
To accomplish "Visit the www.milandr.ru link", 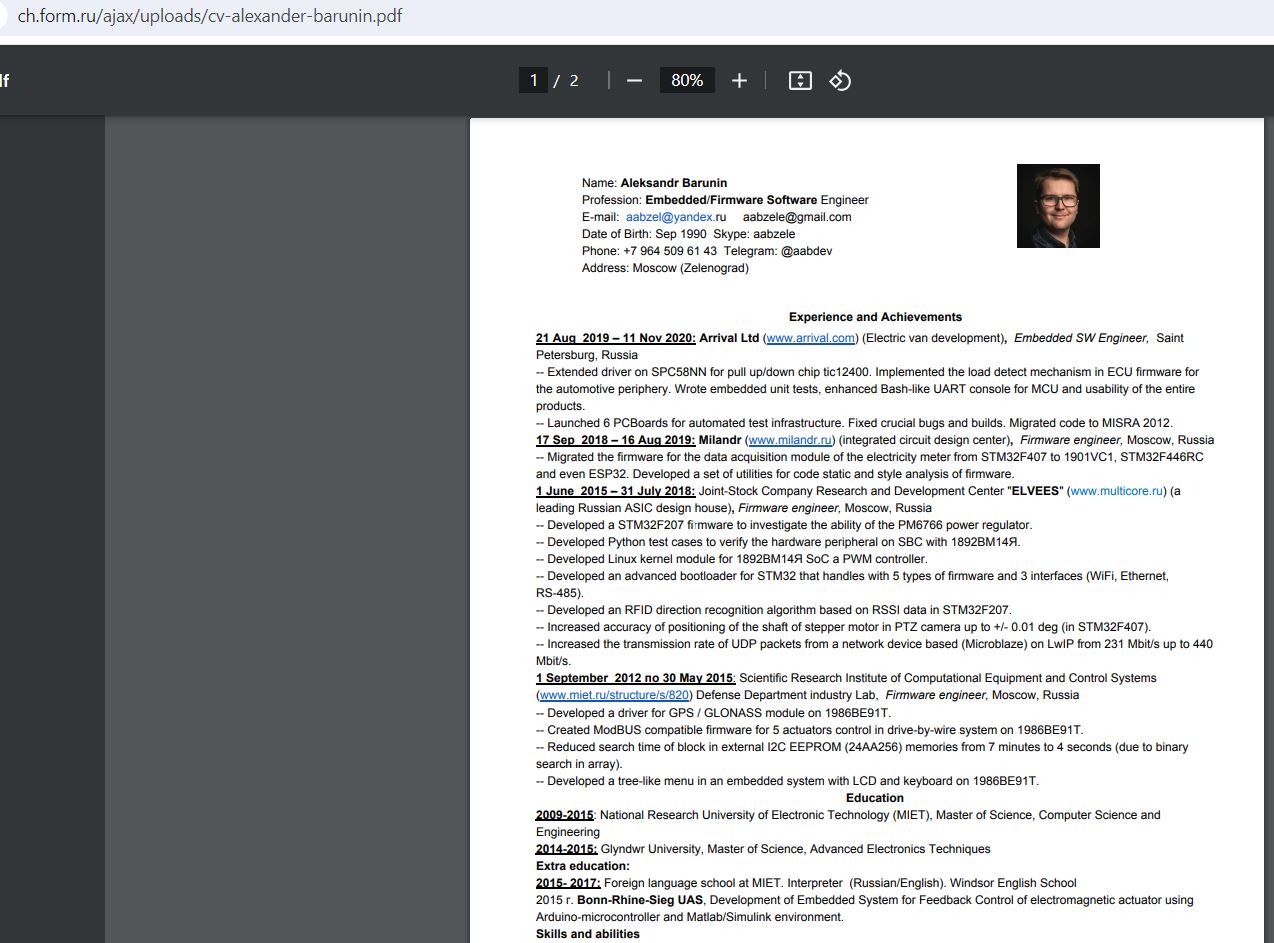I will 791,440.
